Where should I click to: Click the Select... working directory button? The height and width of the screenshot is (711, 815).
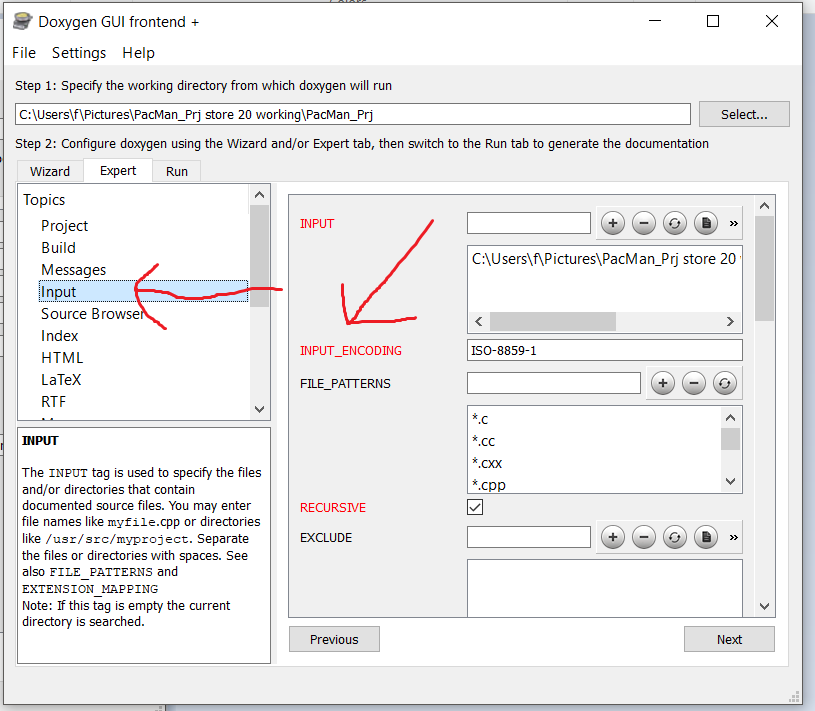744,114
